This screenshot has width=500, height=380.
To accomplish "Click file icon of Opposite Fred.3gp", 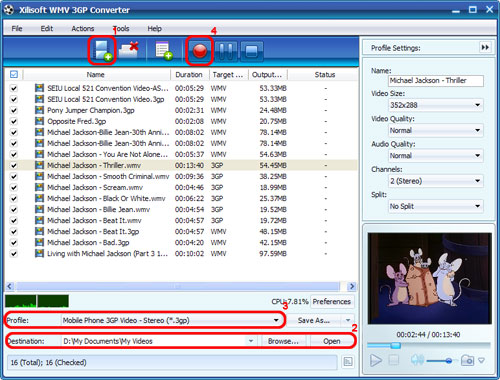I will [39, 121].
